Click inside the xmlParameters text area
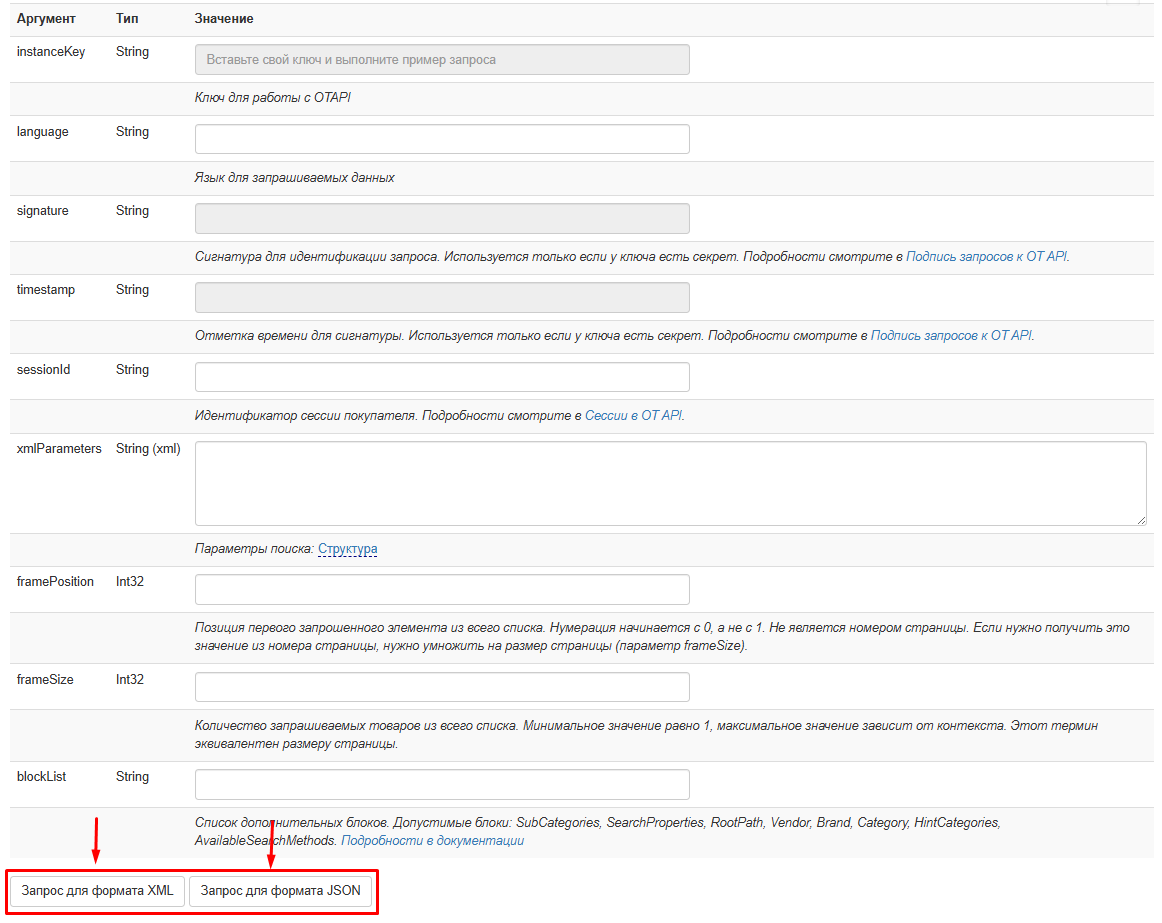Viewport: 1162px width, 923px height. (671, 483)
